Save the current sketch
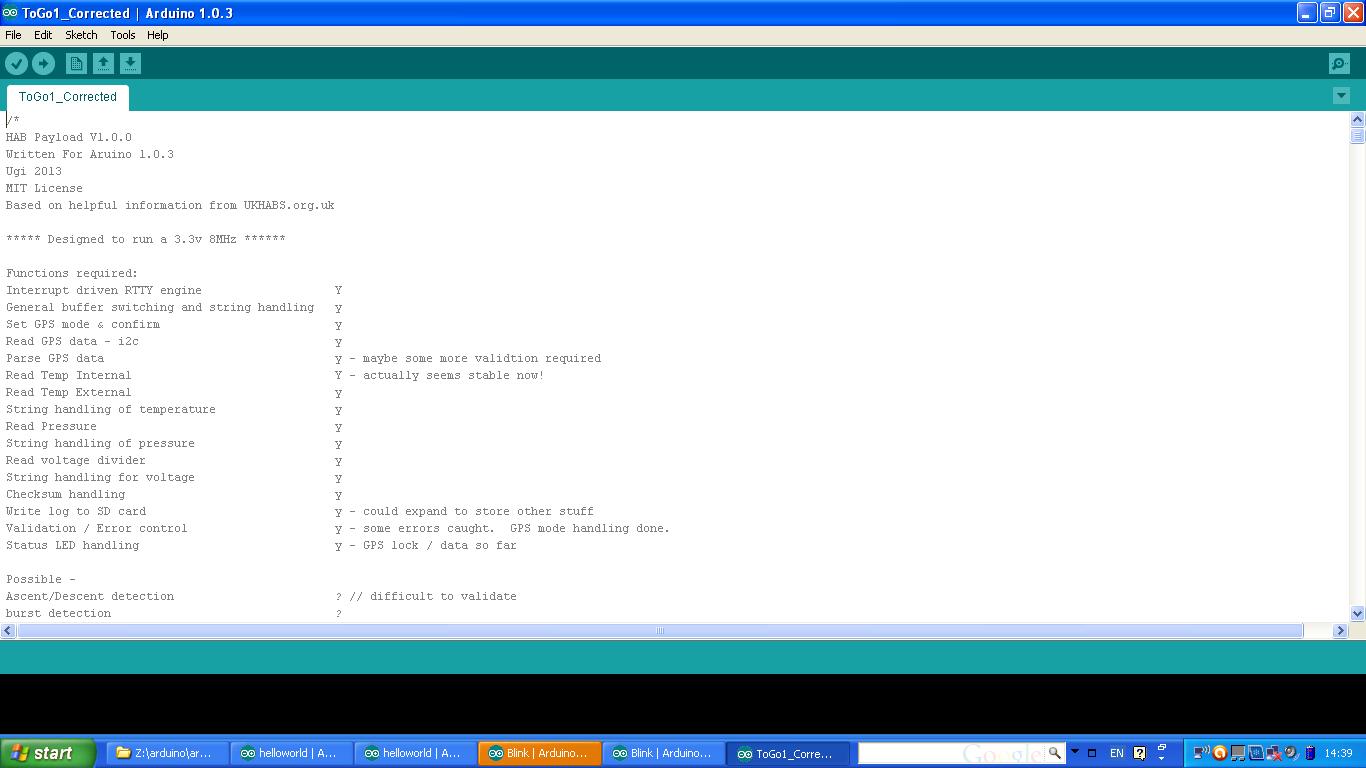 (130, 63)
